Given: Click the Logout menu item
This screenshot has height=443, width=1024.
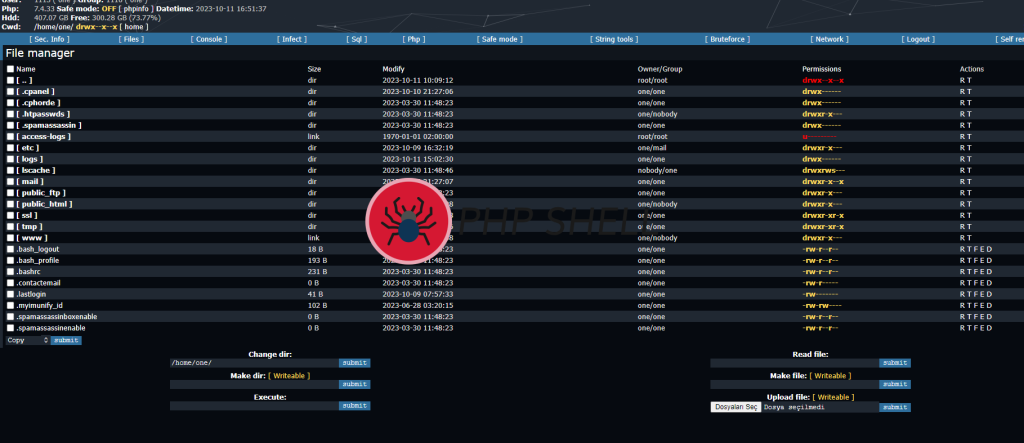Looking at the screenshot, I should pyautogui.click(x=917, y=39).
